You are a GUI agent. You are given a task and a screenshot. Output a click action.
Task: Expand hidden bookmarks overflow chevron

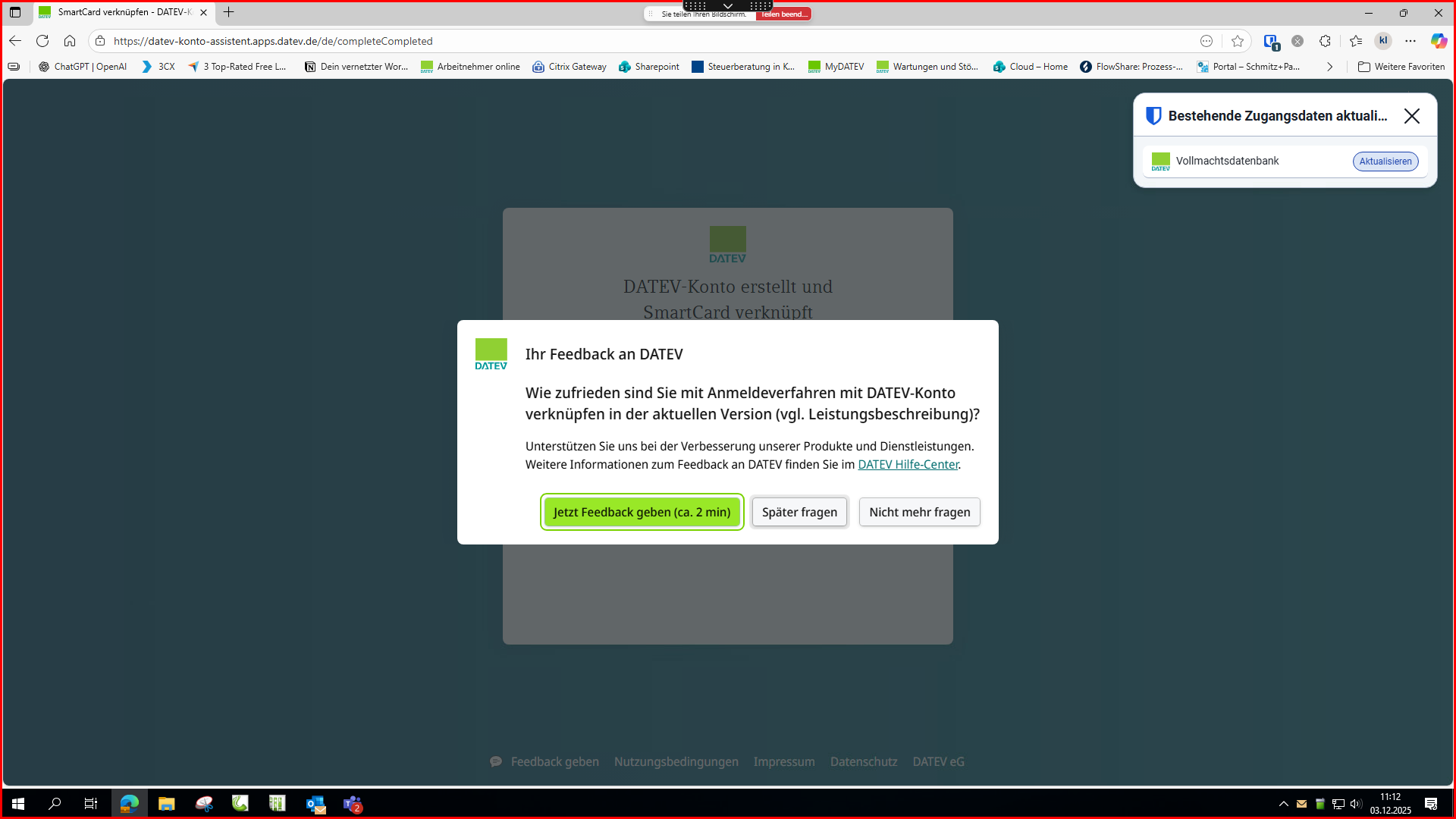click(x=1329, y=67)
